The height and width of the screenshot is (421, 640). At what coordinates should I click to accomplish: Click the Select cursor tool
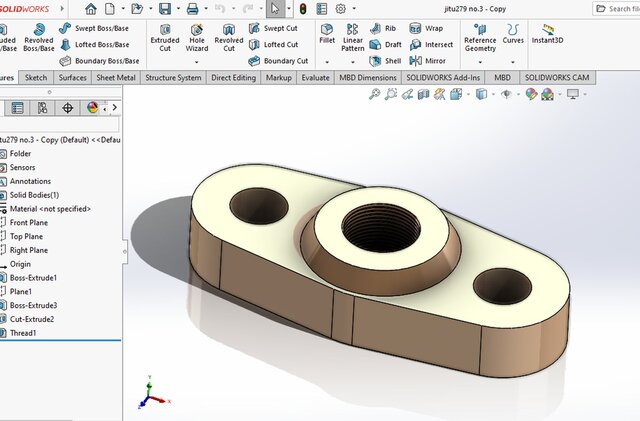(275, 9)
